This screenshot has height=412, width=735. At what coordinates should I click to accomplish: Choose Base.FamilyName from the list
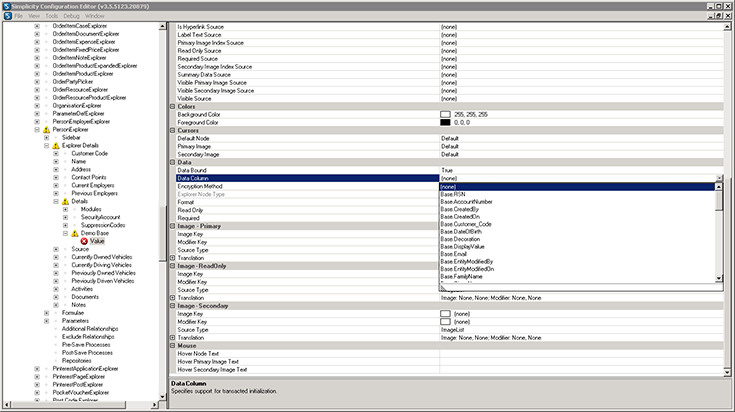tap(577, 277)
